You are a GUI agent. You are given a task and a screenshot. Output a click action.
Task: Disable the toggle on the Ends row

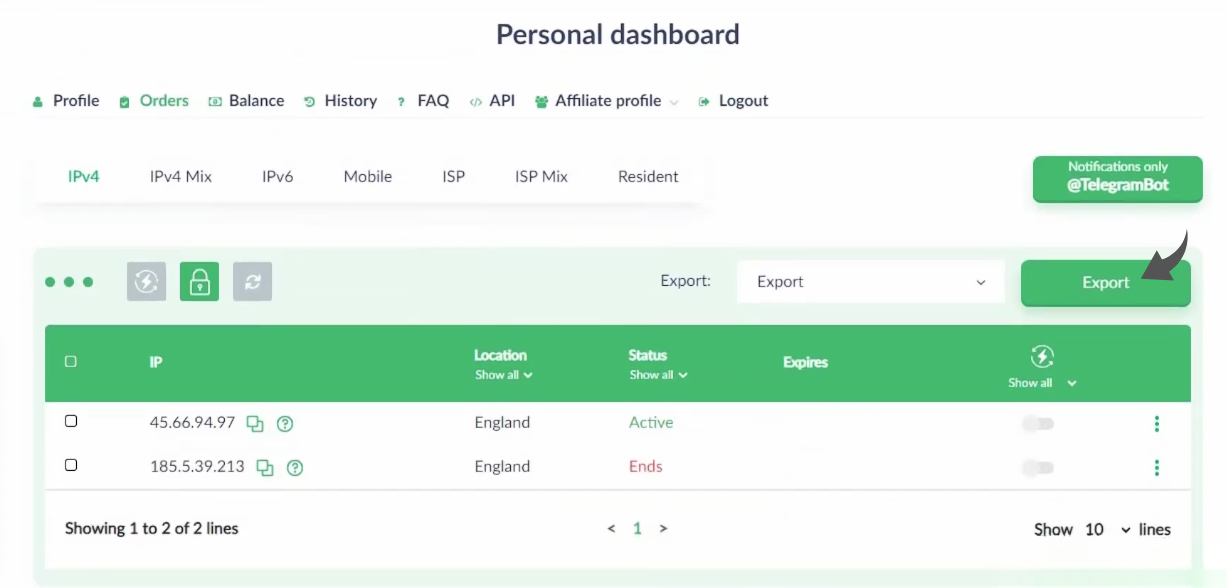(x=1038, y=467)
